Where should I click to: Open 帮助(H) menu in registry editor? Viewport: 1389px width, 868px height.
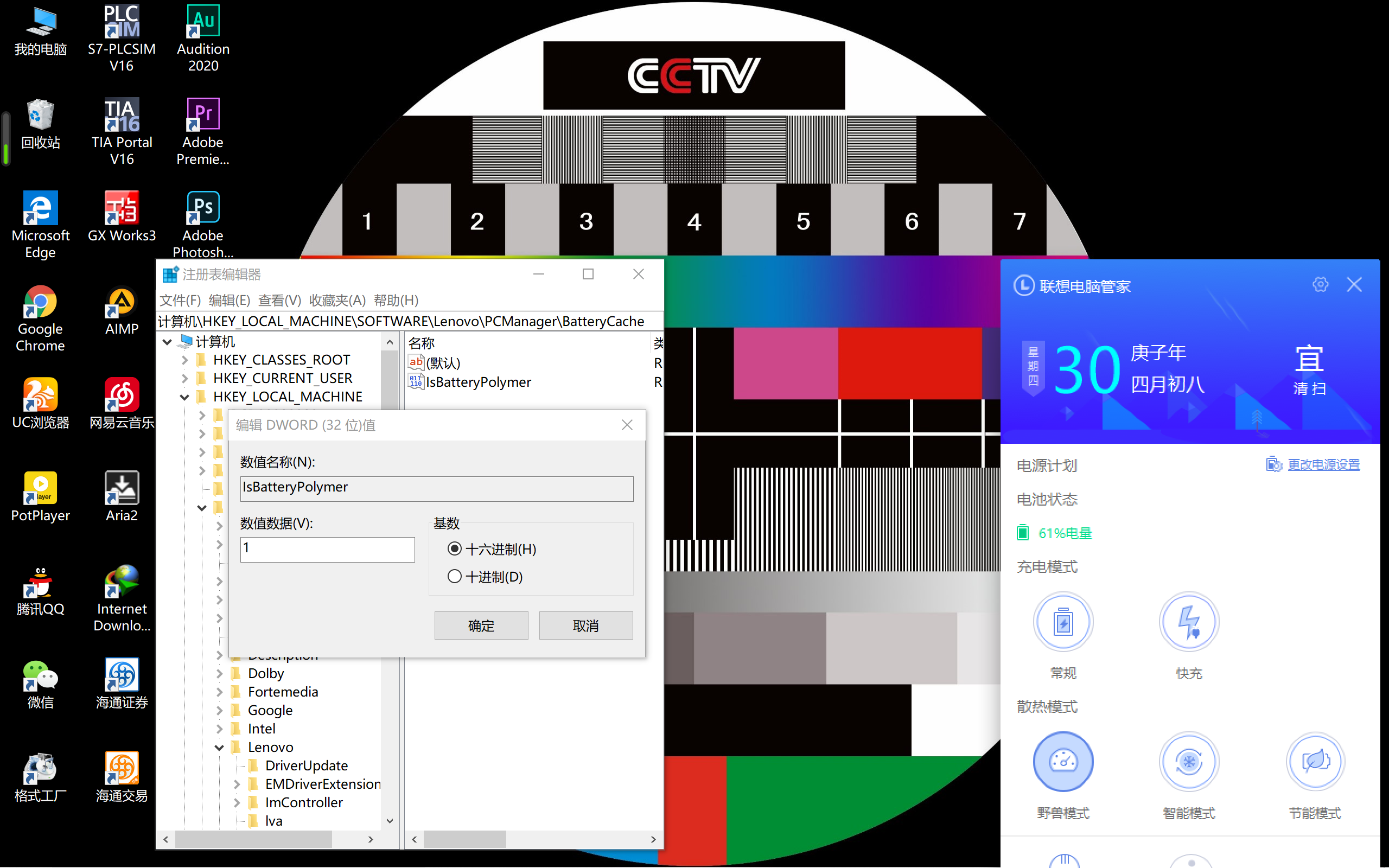pyautogui.click(x=396, y=300)
